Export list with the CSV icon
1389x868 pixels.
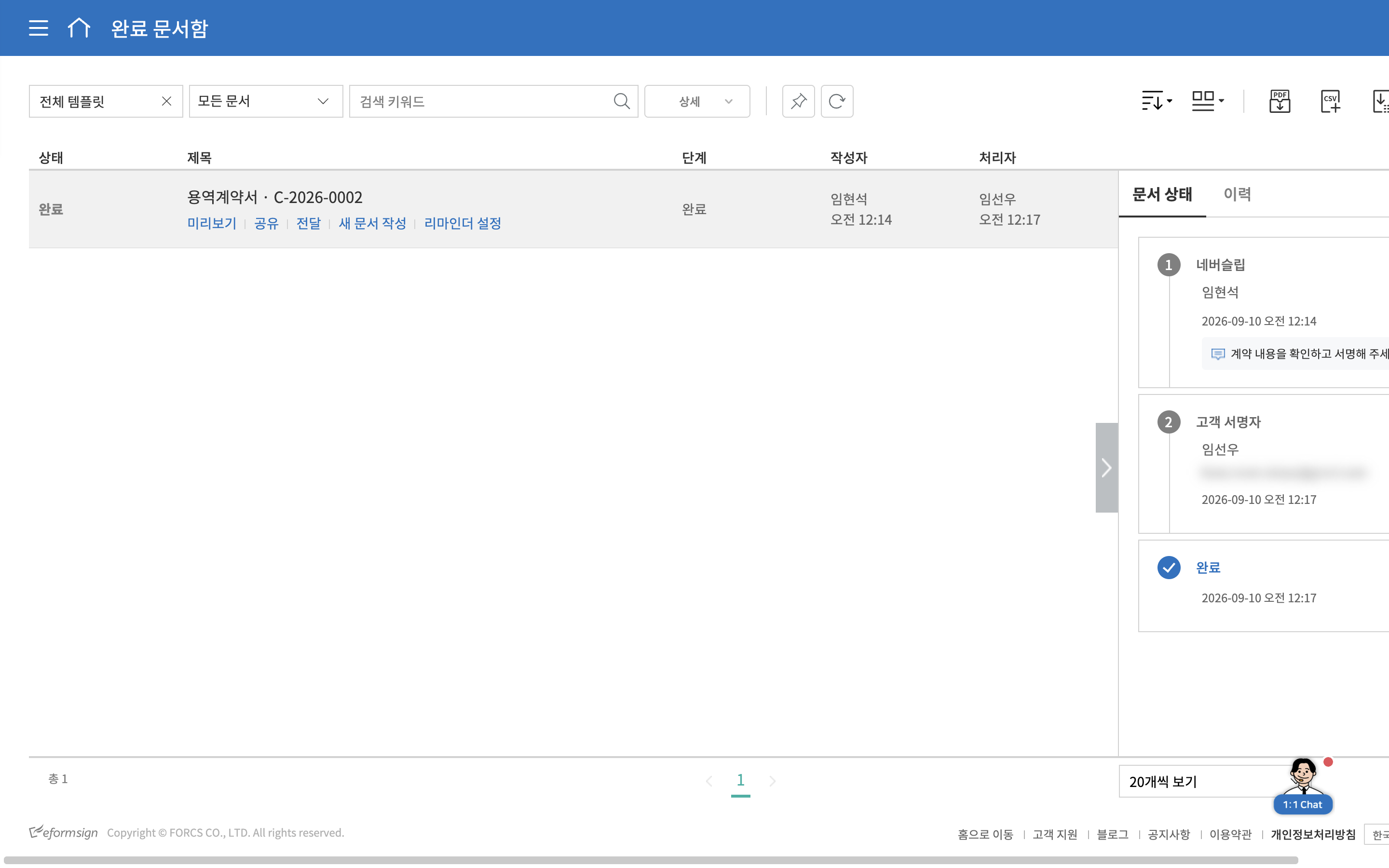point(1331,101)
